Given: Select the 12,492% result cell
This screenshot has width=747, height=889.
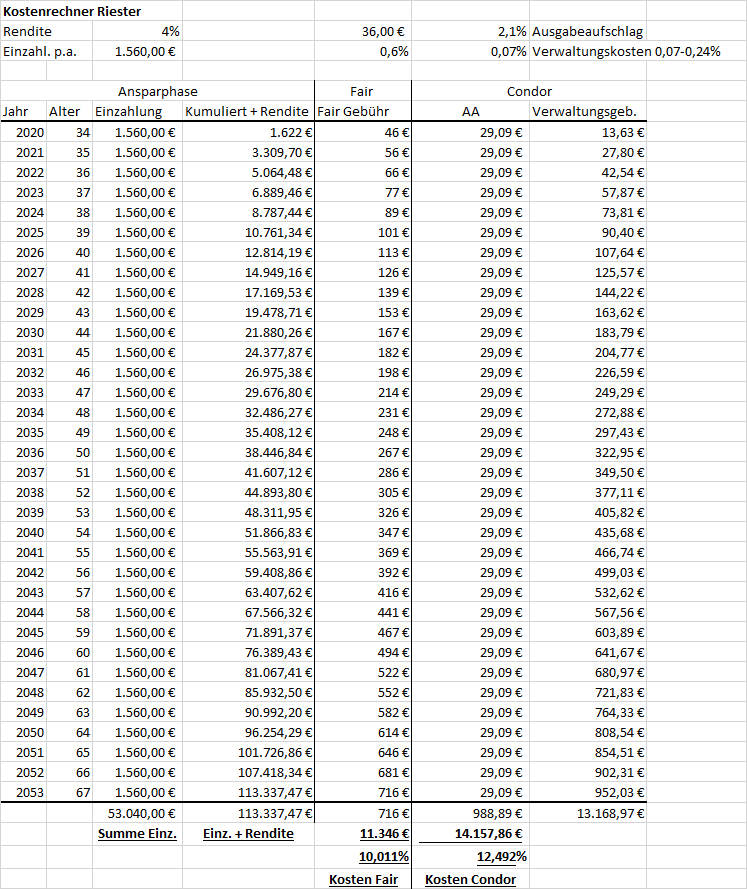Looking at the screenshot, I should click(x=470, y=857).
